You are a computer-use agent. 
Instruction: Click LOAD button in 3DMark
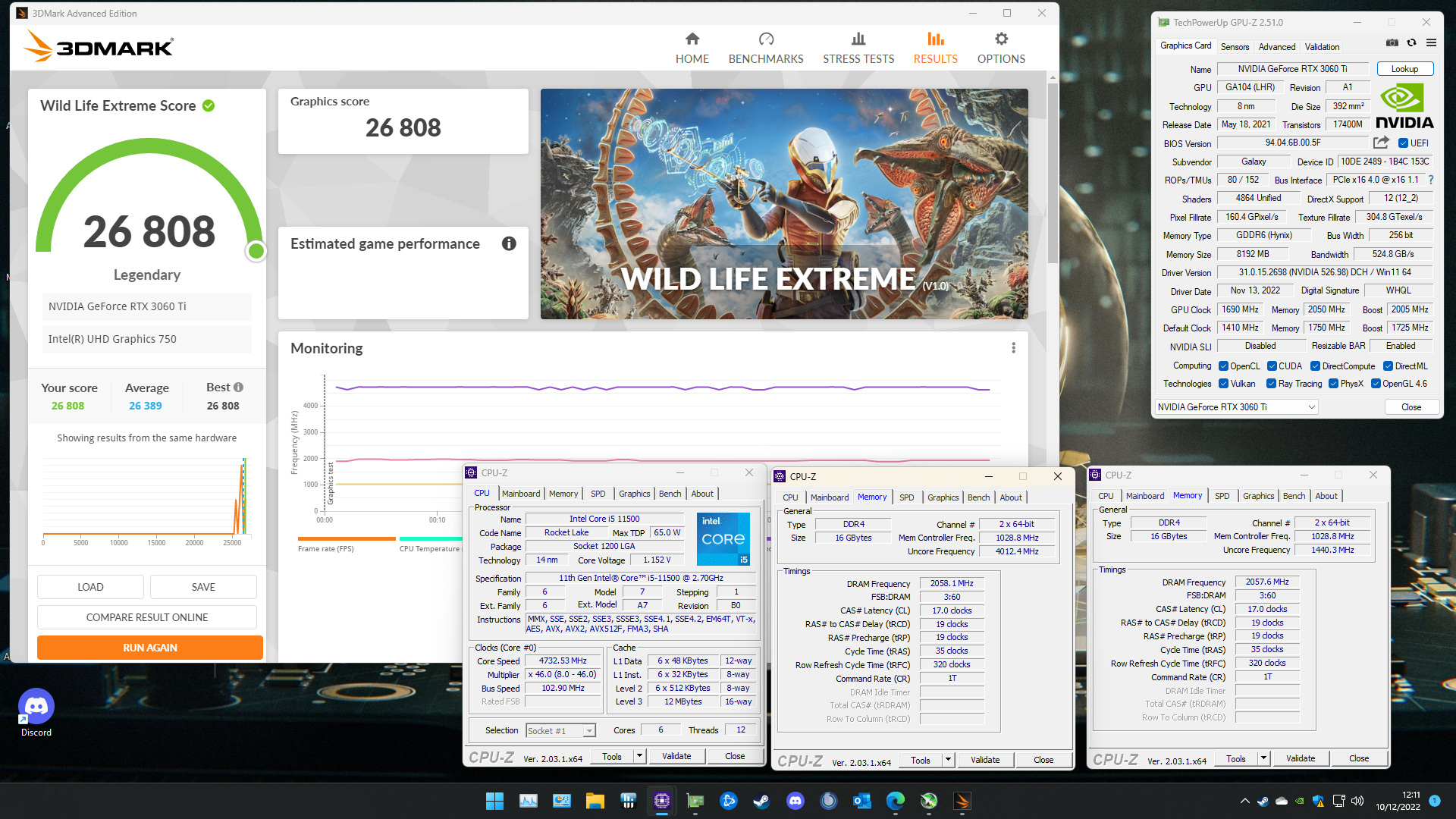click(90, 587)
